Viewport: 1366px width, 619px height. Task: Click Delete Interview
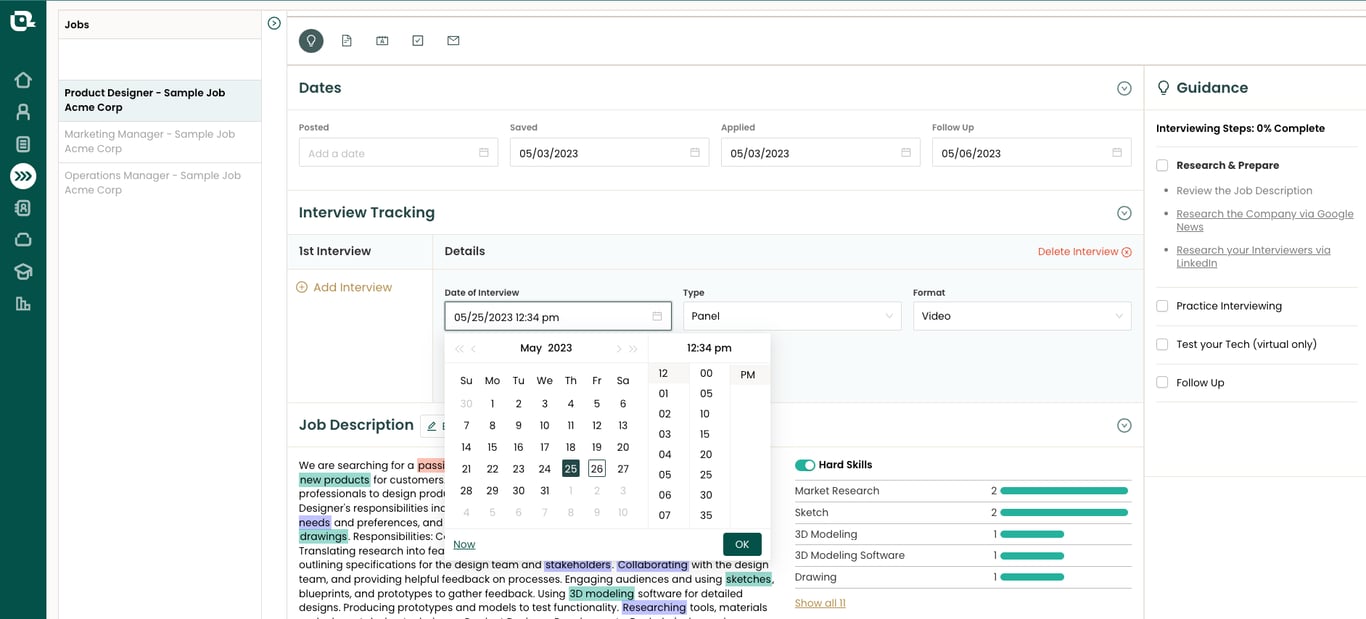[1085, 252]
